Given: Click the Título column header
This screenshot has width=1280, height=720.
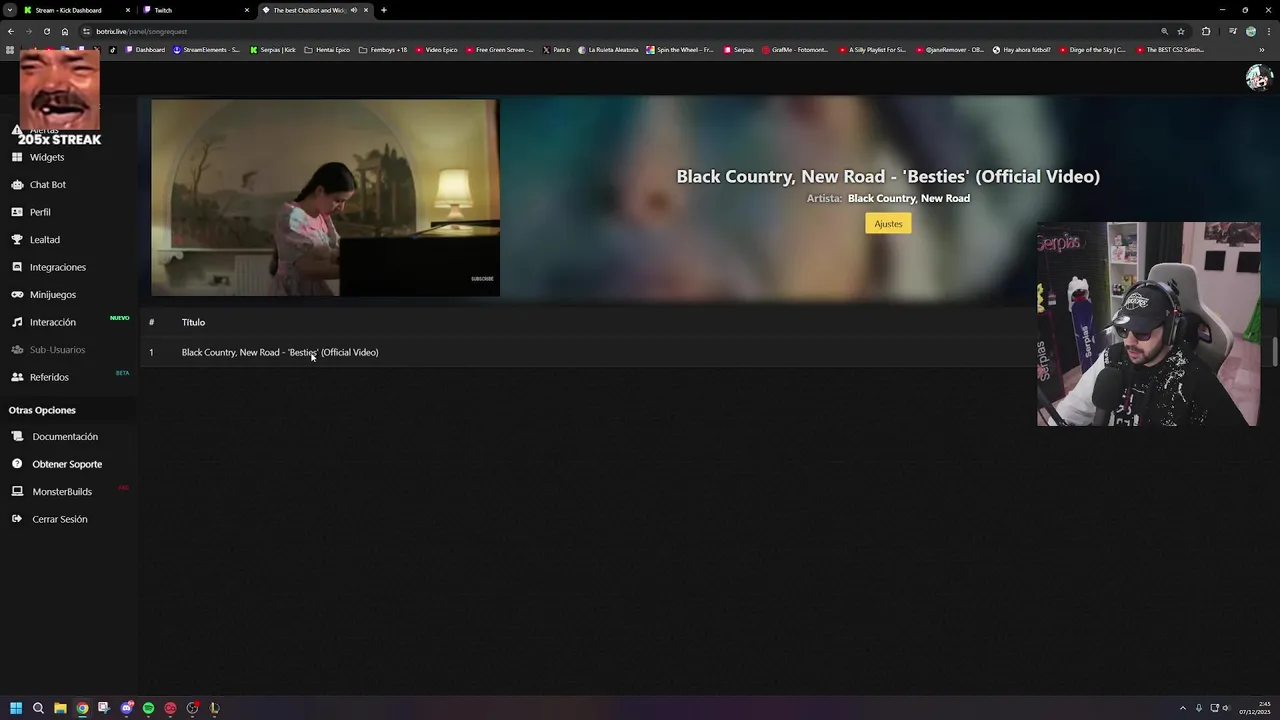Looking at the screenshot, I should pyautogui.click(x=193, y=322).
